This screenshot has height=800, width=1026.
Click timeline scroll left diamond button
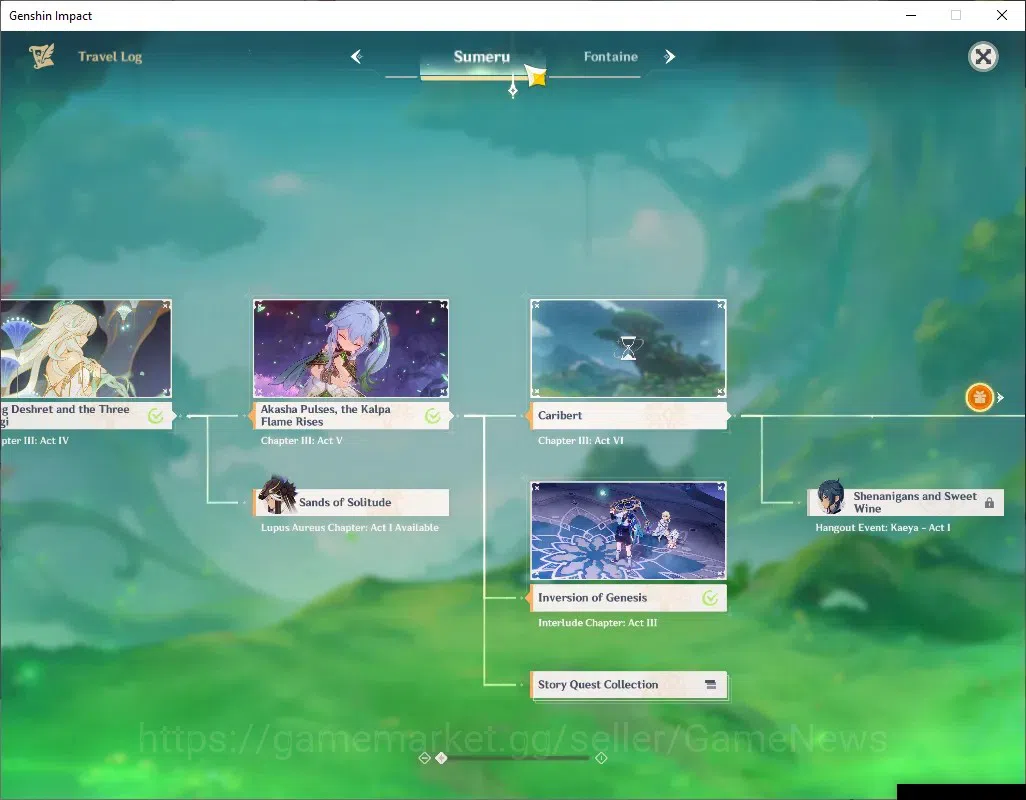pyautogui.click(x=424, y=757)
